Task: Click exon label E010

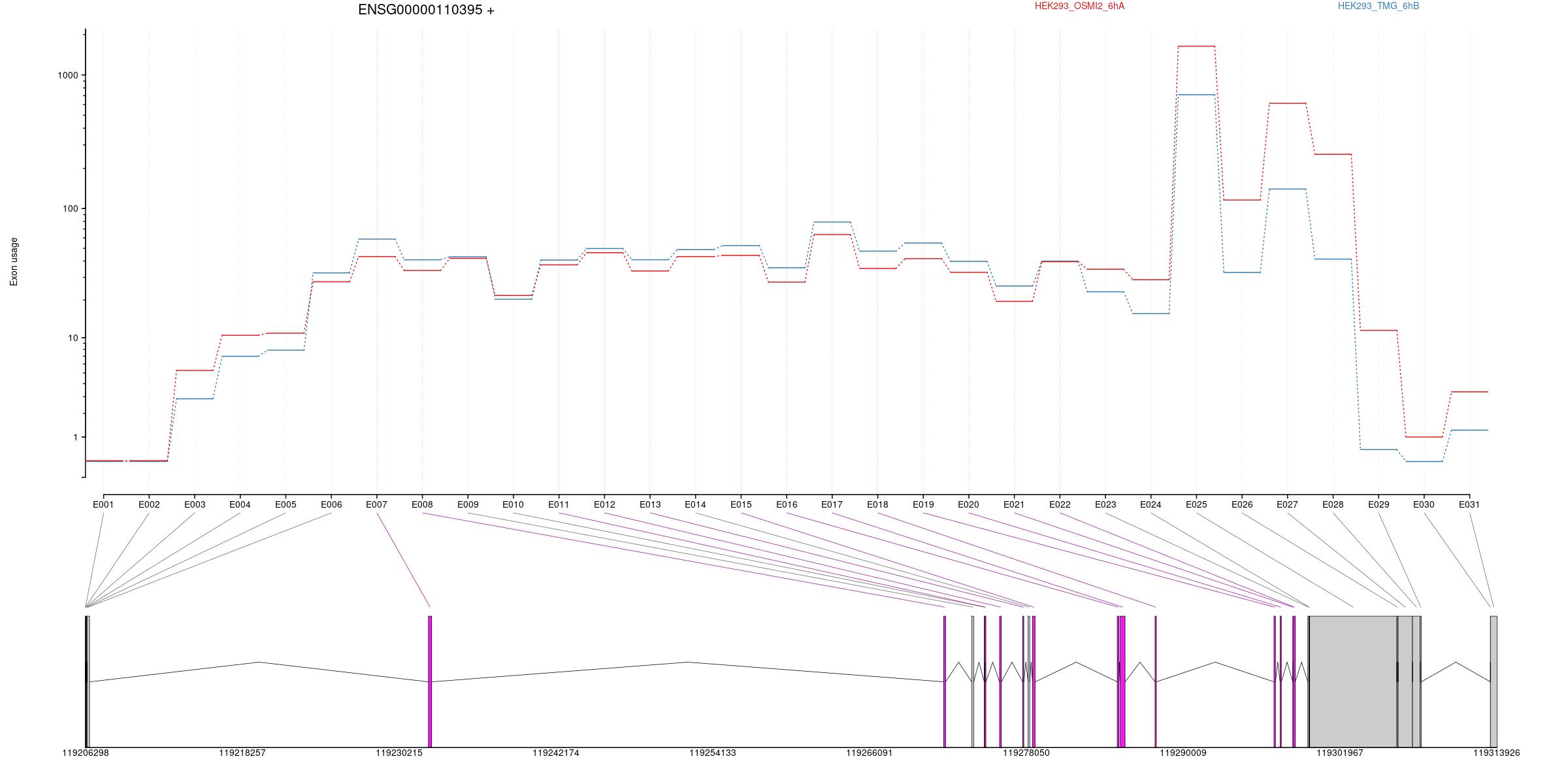Action: click(x=513, y=504)
